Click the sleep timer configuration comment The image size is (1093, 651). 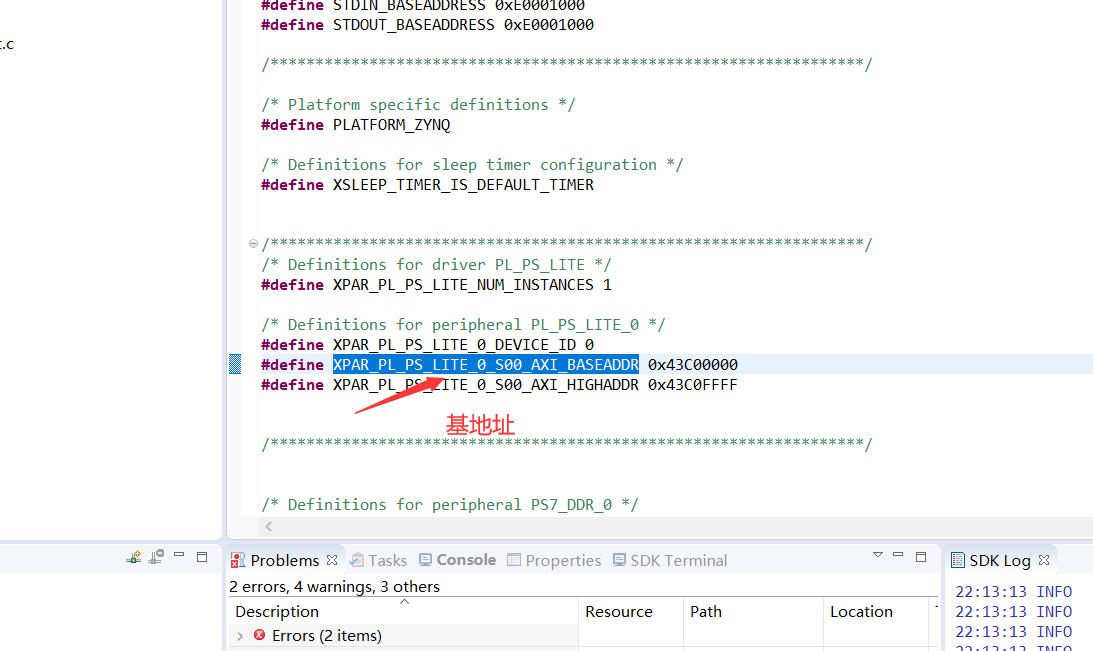472,164
